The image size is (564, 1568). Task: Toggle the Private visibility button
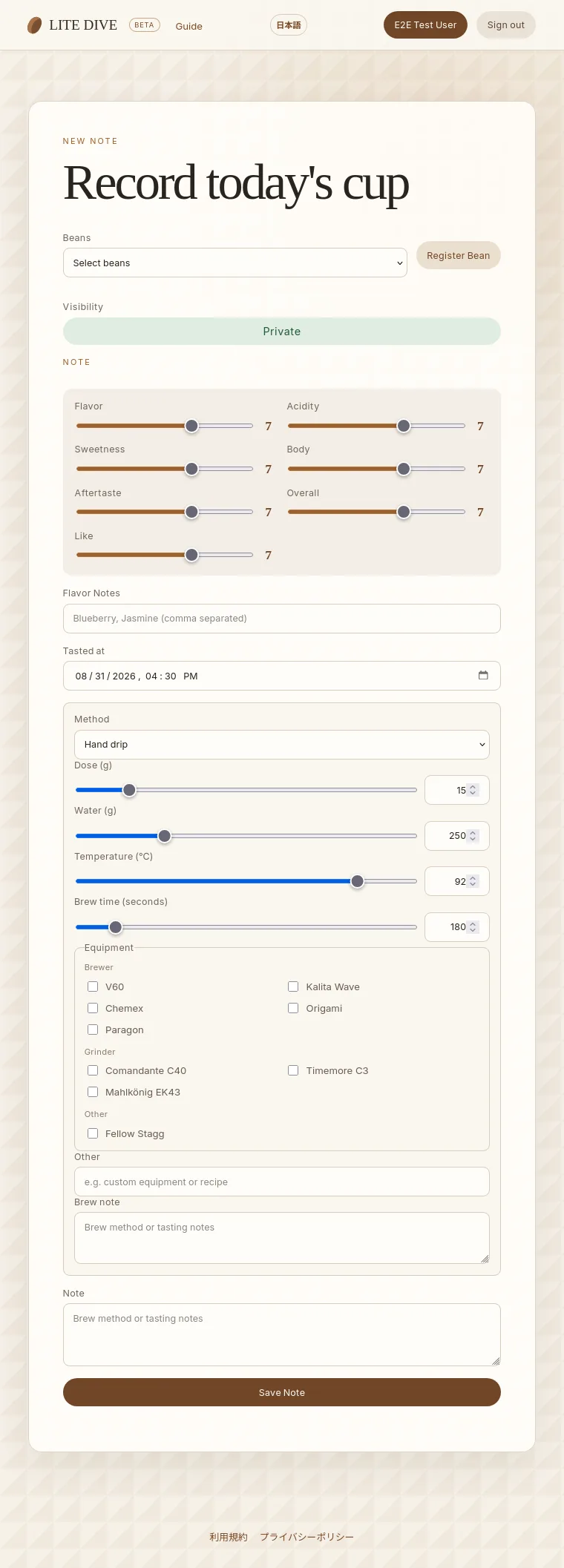282,332
